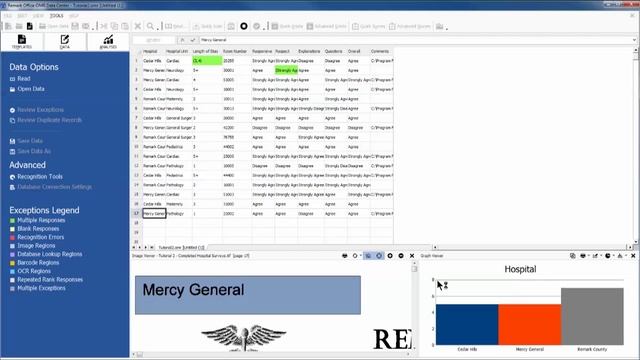Click the blue Cedar Hills chart bar
This screenshot has width=640, height=360.
467,324
